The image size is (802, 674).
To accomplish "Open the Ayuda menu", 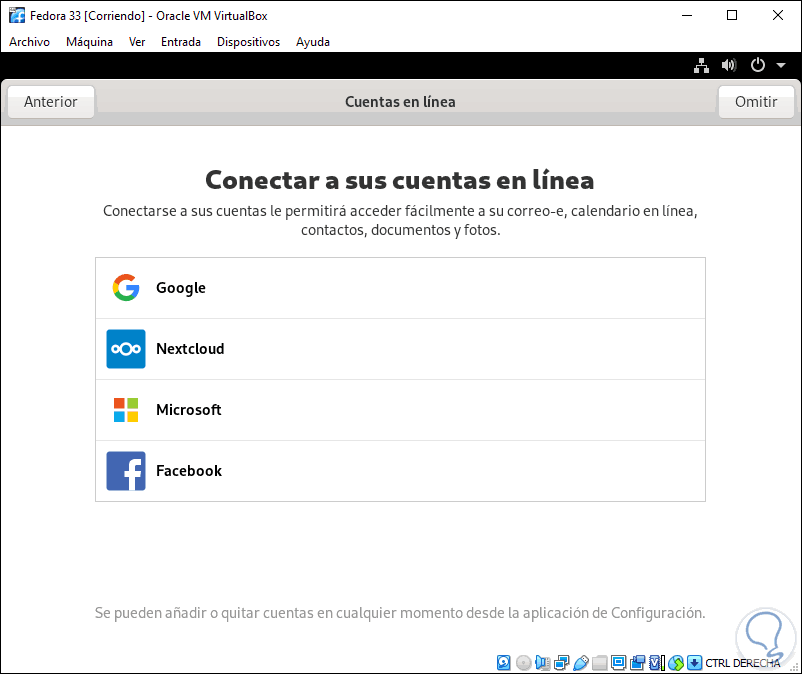I will tap(313, 42).
